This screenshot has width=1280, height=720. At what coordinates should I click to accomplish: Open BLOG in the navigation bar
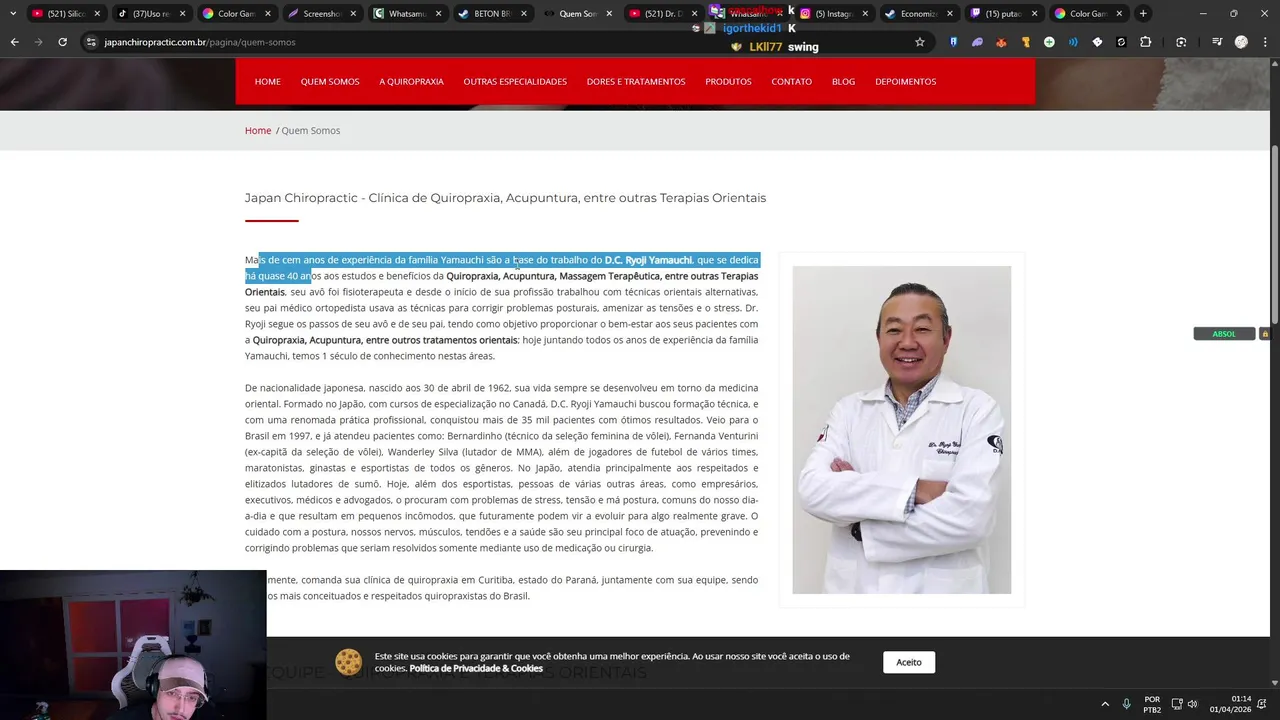[x=843, y=81]
